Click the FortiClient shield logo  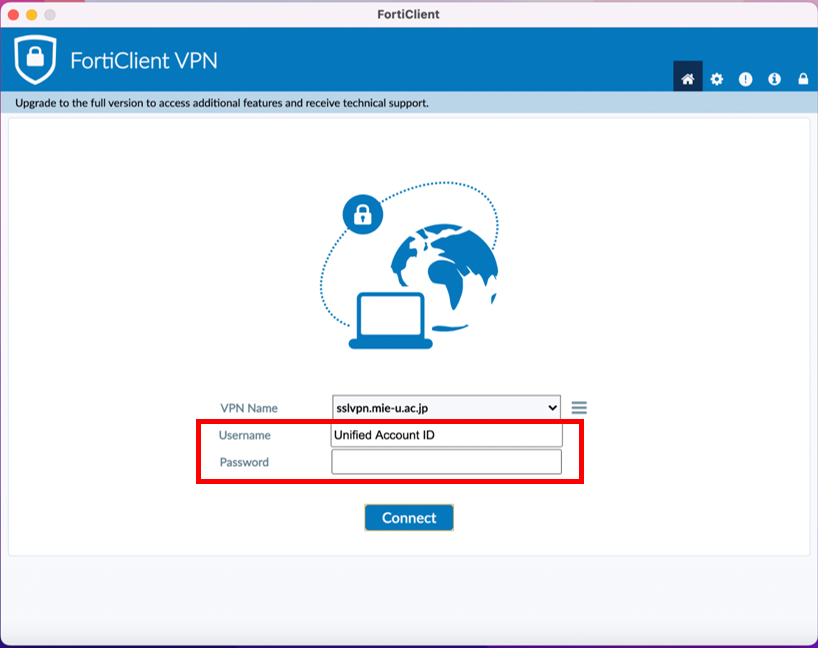pyautogui.click(x=35, y=59)
